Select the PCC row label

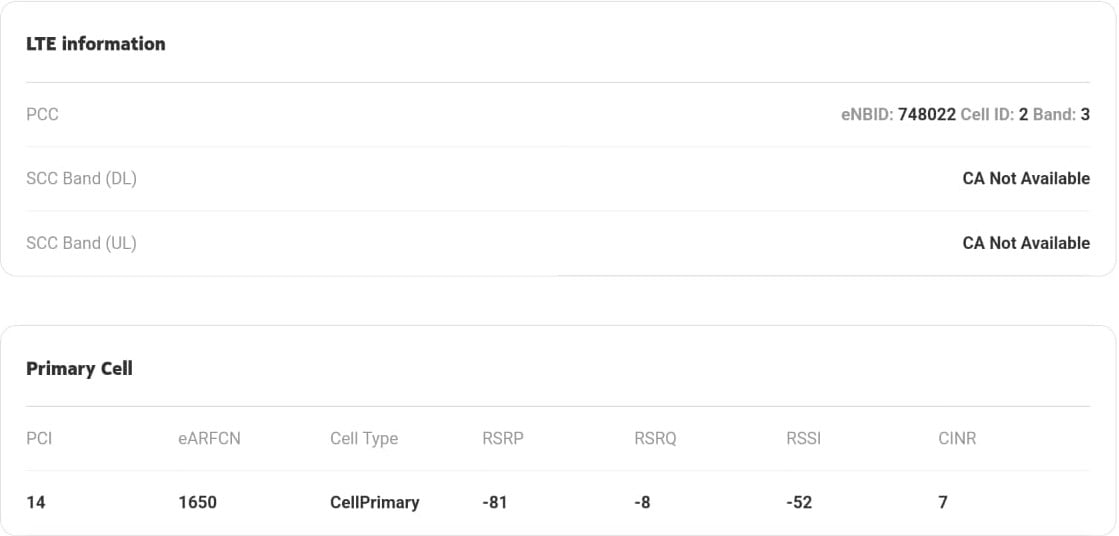coord(42,114)
